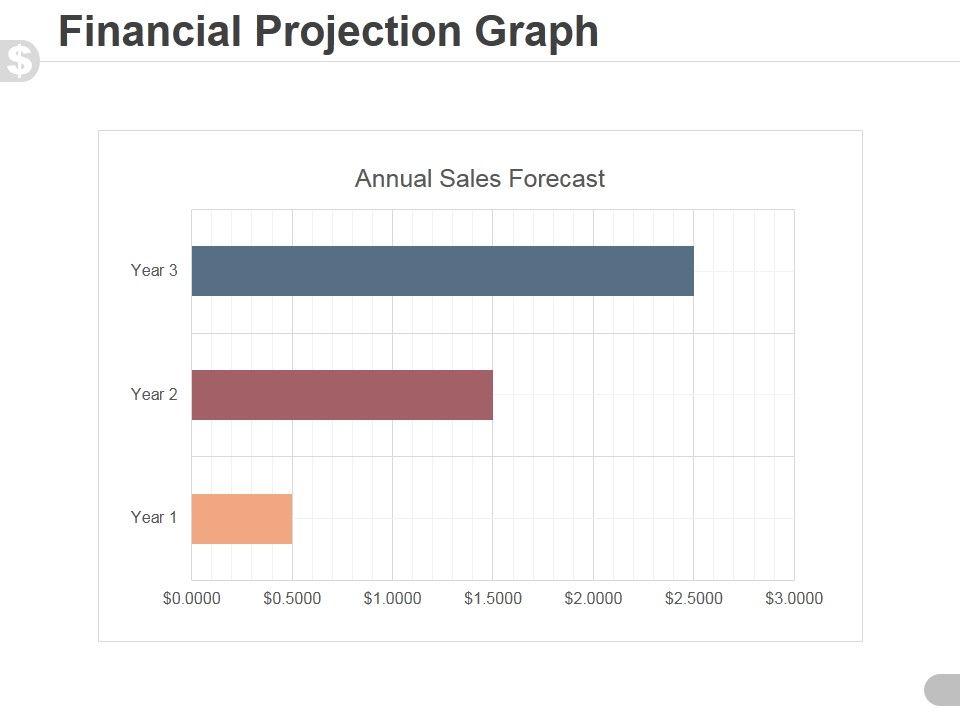Select the $1.0000 axis value

[x=392, y=599]
